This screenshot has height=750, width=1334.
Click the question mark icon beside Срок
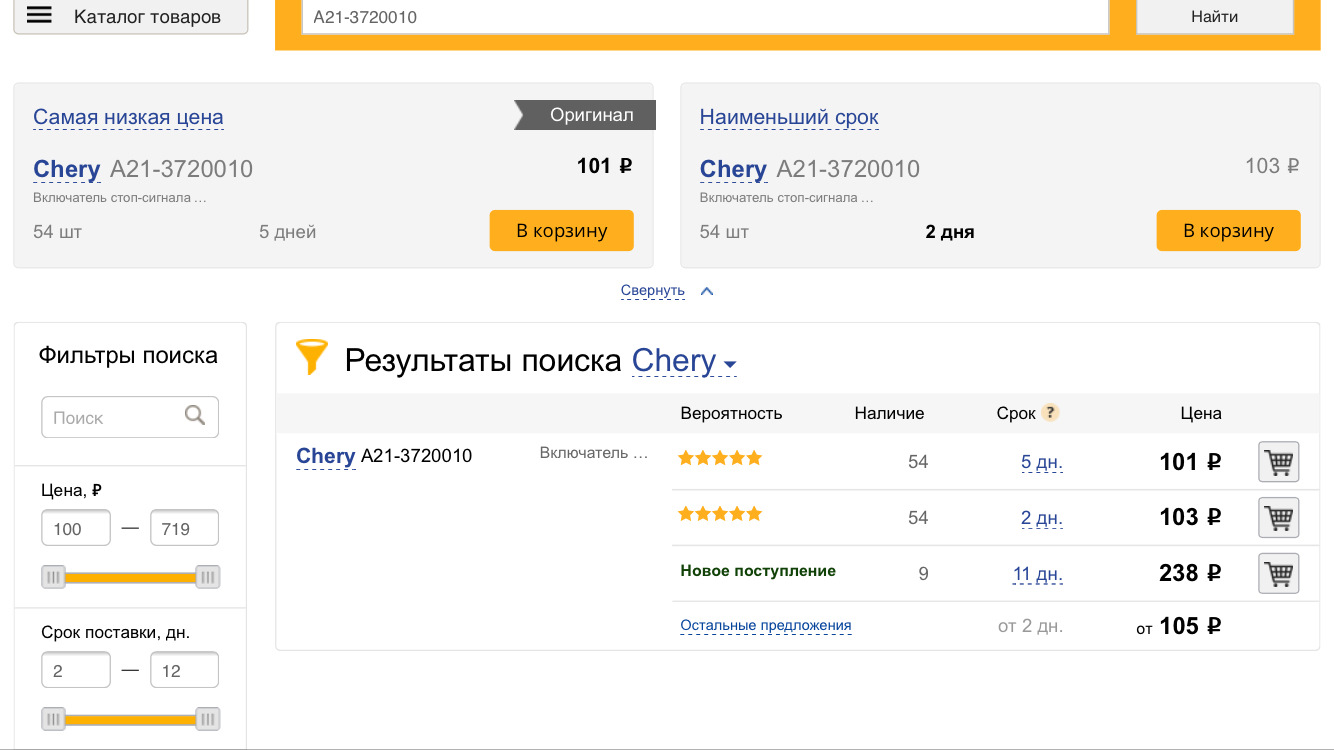tap(1050, 413)
